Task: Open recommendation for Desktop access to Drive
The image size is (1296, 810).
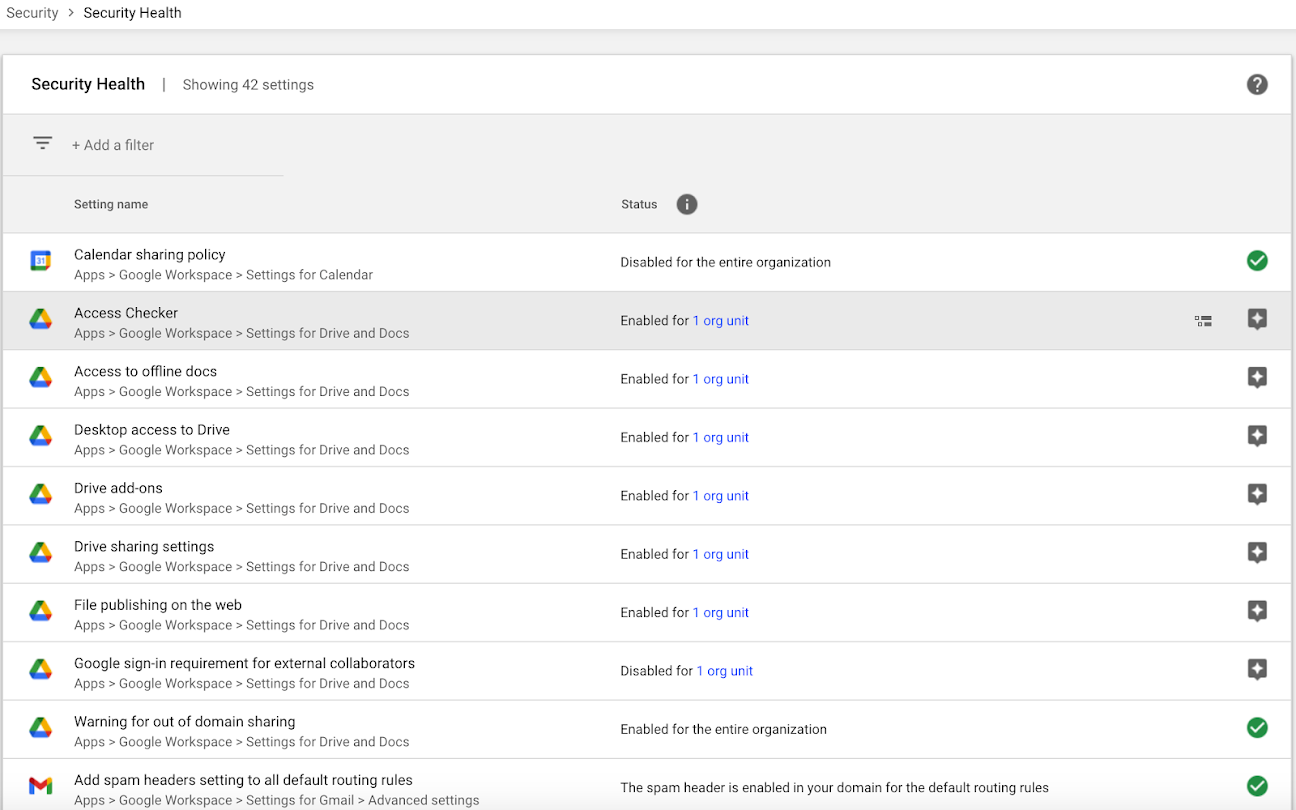Action: [1257, 437]
